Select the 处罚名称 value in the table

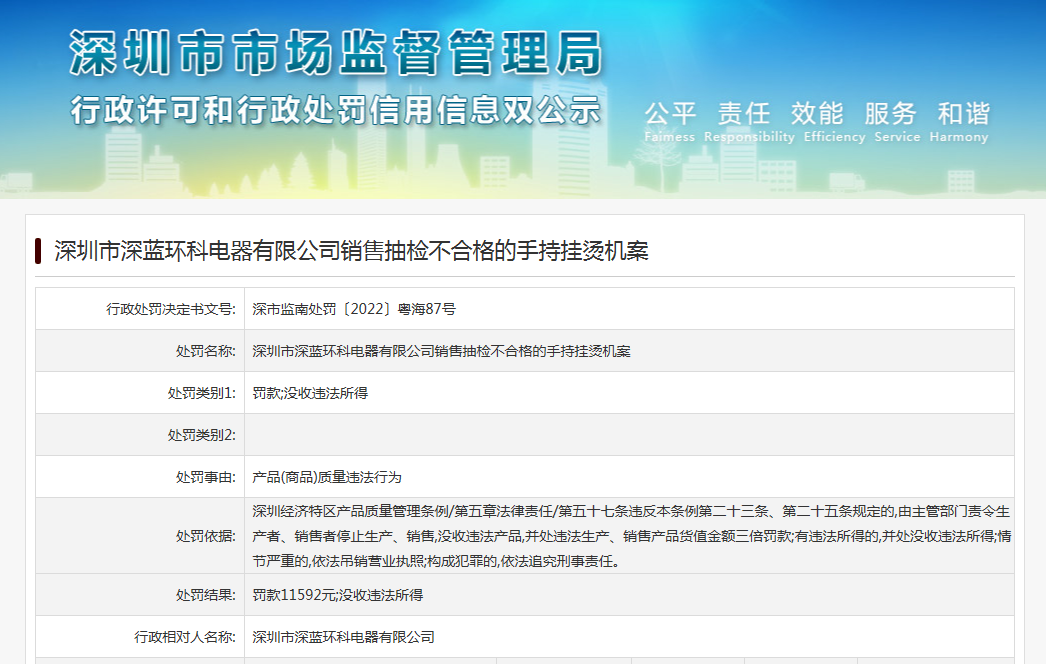(441, 351)
